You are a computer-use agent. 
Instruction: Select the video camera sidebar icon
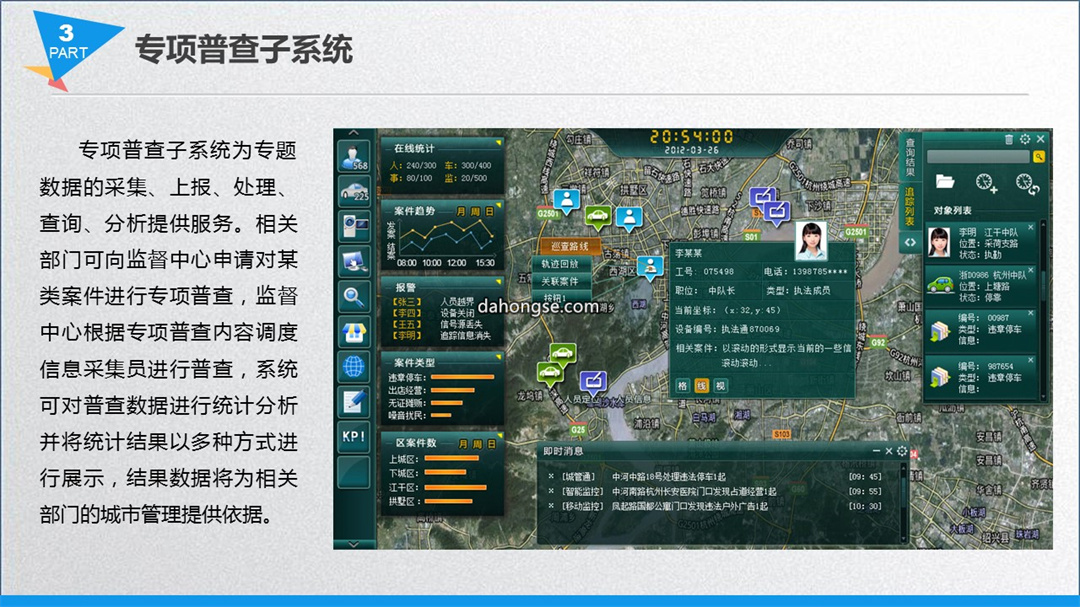(354, 226)
